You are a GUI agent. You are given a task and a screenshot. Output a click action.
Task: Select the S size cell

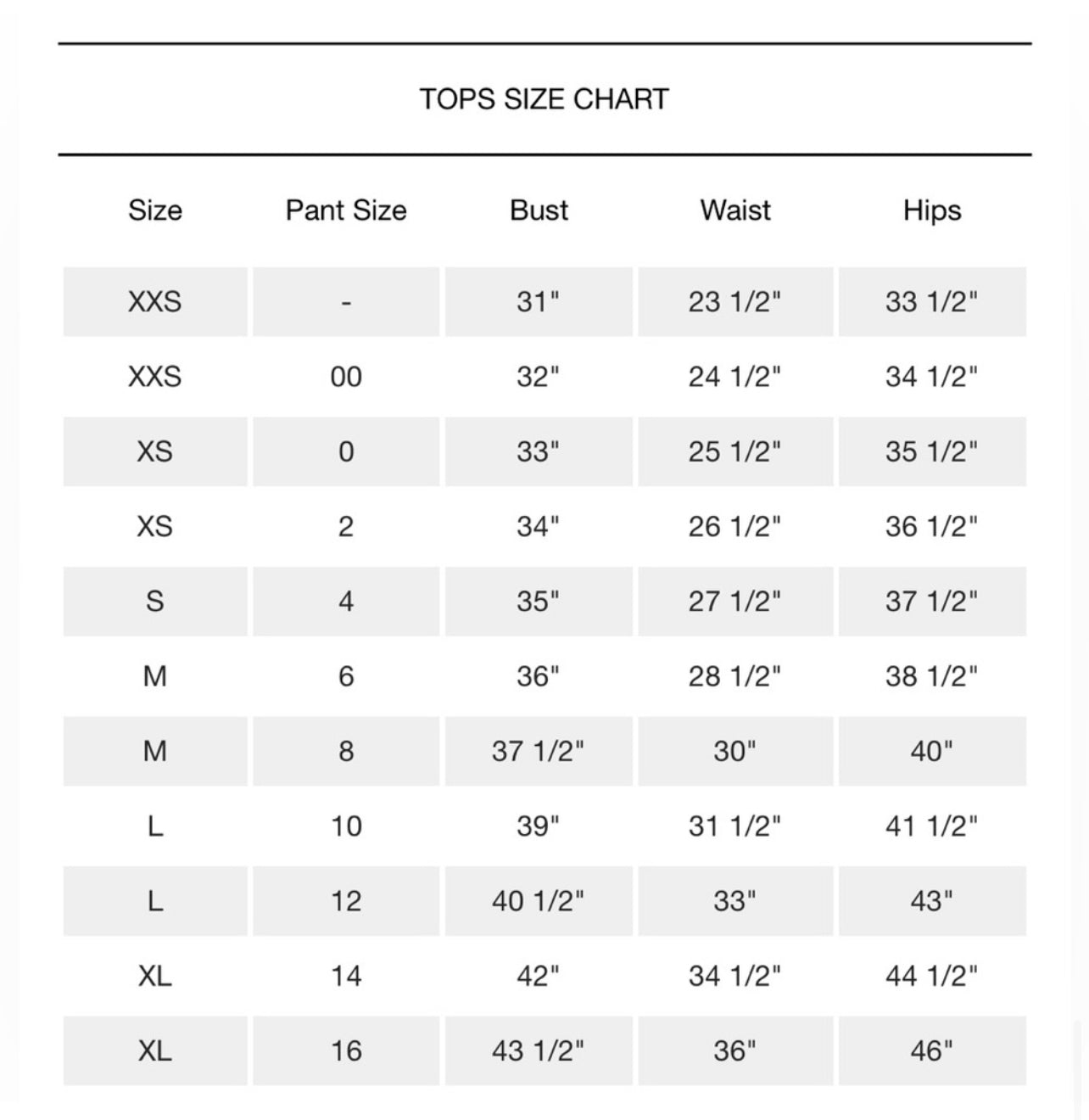pyautogui.click(x=155, y=602)
